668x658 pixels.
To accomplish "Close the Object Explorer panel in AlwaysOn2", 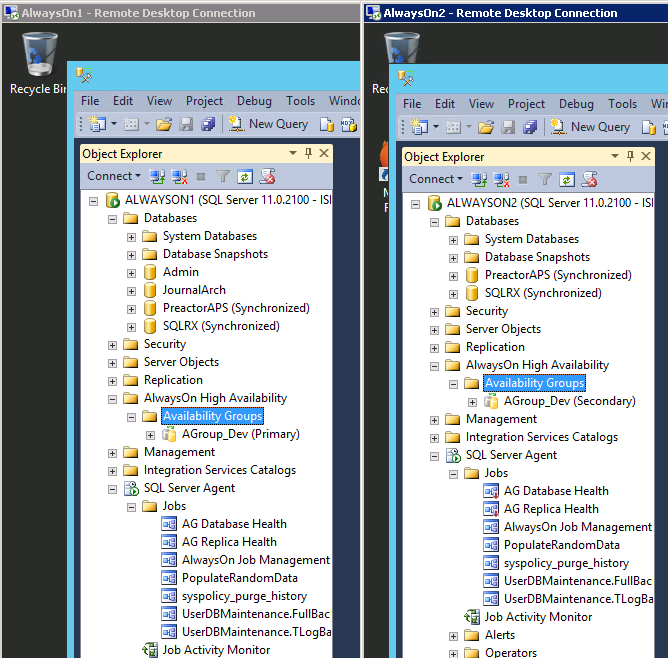I will pos(646,156).
